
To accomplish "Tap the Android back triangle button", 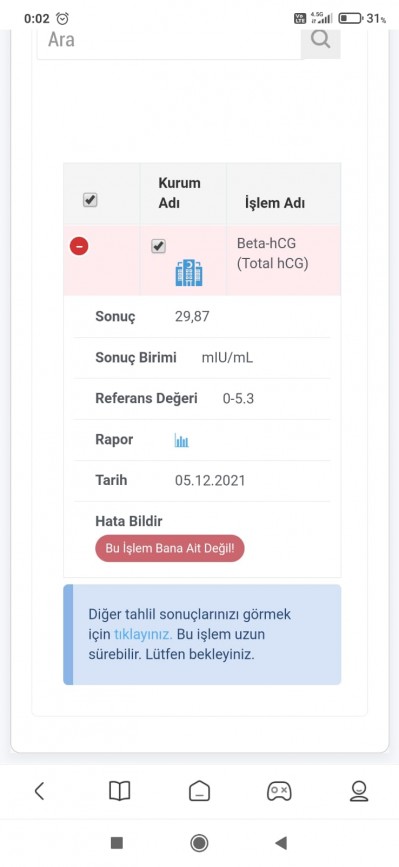I will 281,843.
